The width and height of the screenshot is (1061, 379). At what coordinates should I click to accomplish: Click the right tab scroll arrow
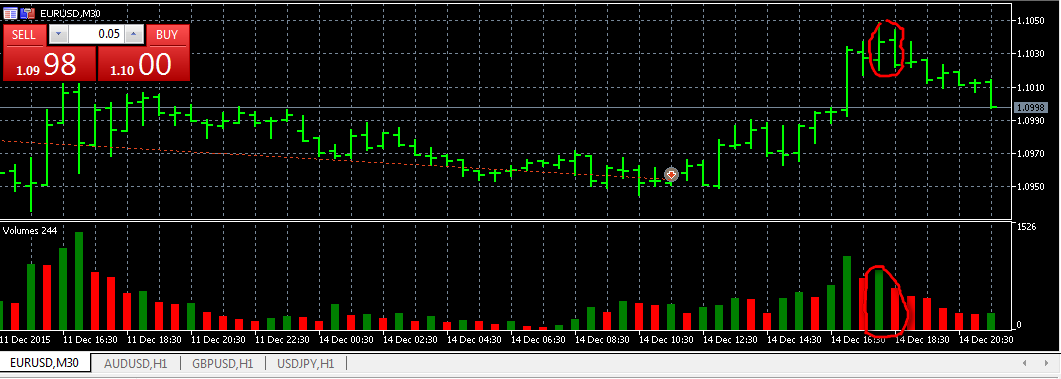click(x=1047, y=363)
